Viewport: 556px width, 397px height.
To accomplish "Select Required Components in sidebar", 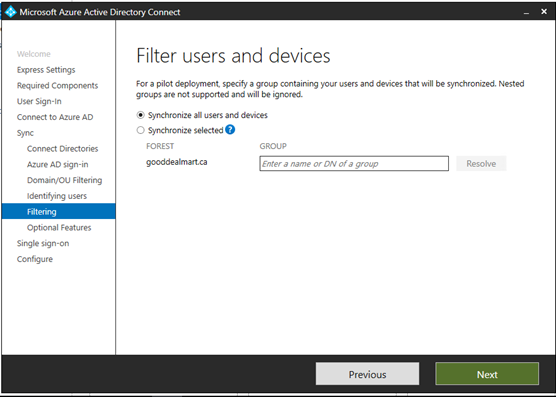I will 57,85.
